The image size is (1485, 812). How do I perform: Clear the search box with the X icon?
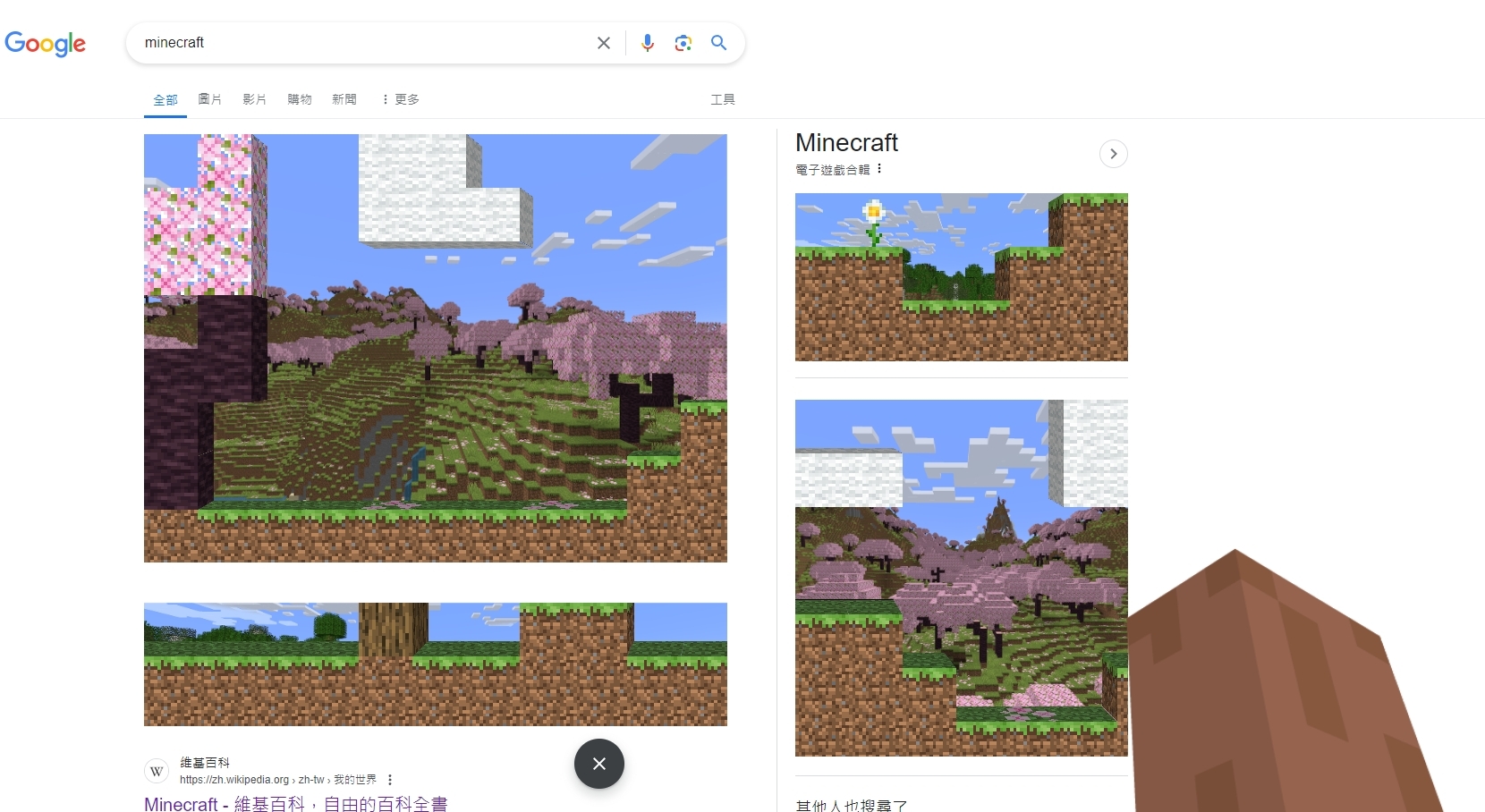[604, 43]
